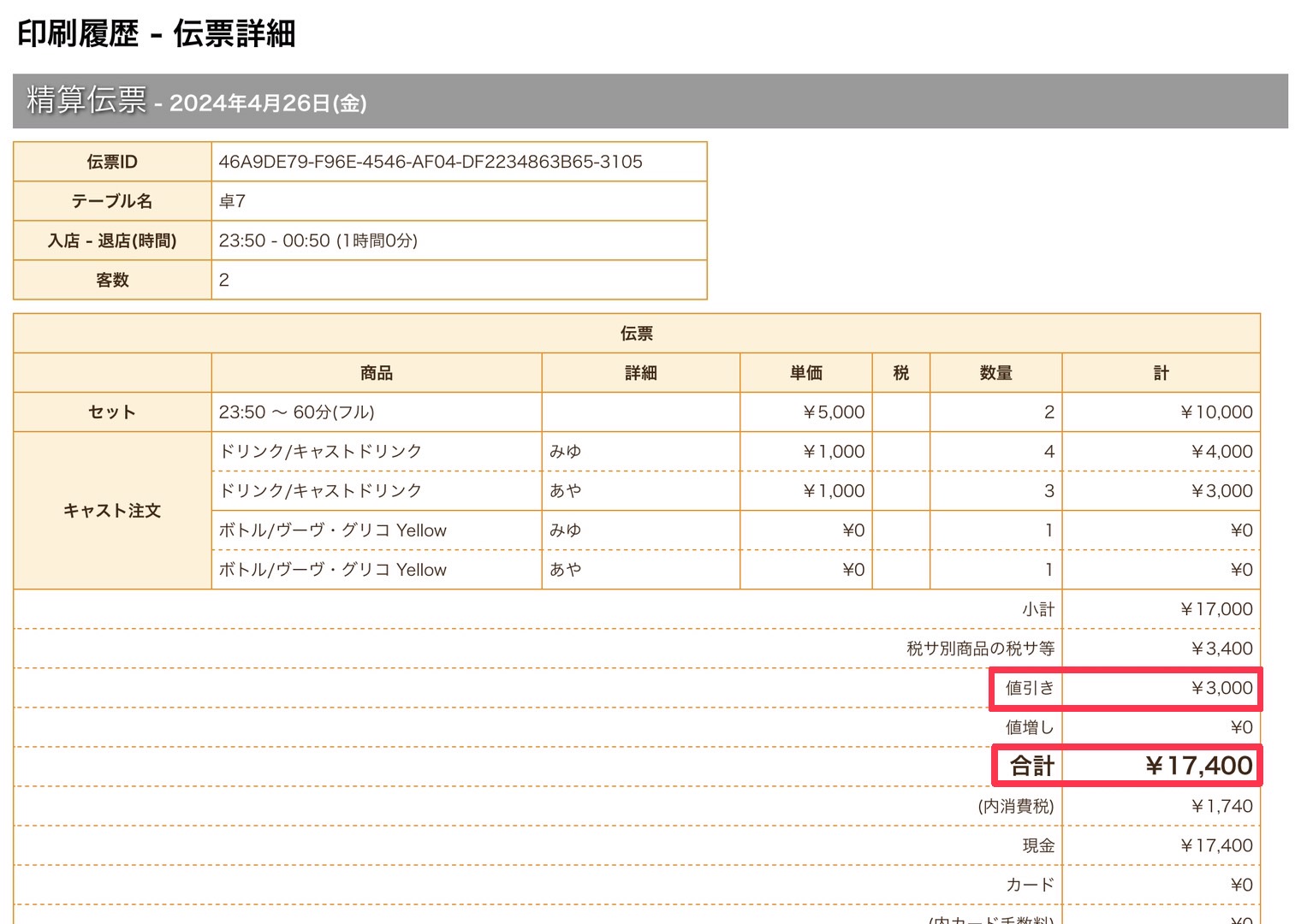Click the キャスト注文 section label
Viewport: 1301px width, 924px height.
coord(112,510)
